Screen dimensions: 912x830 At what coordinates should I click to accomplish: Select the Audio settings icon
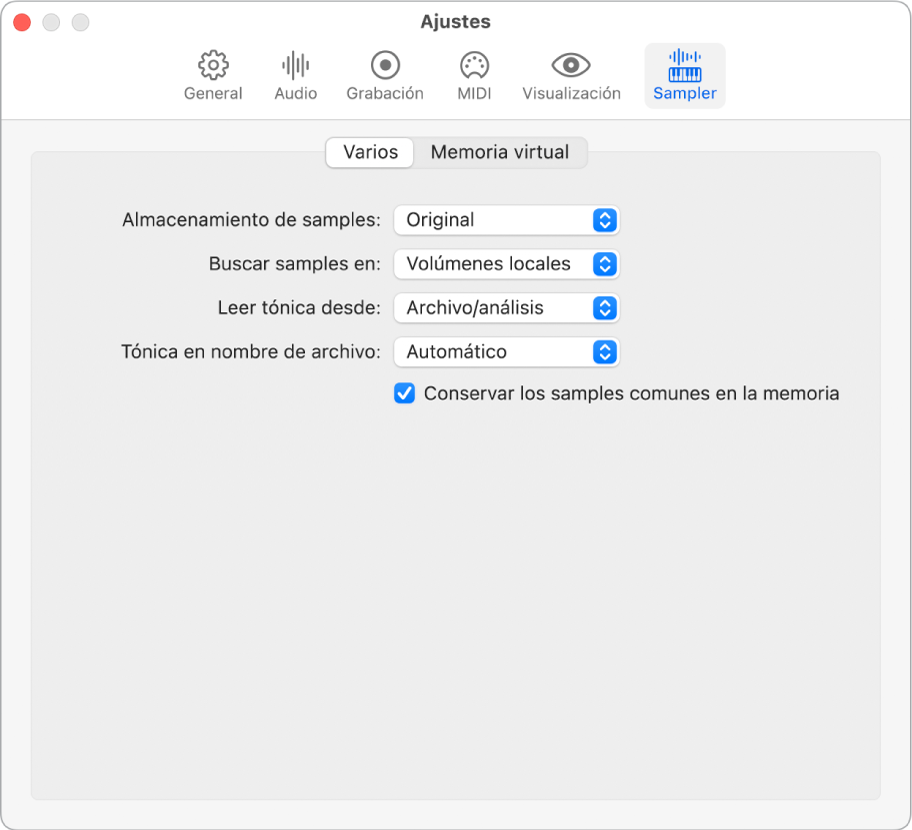coord(294,75)
